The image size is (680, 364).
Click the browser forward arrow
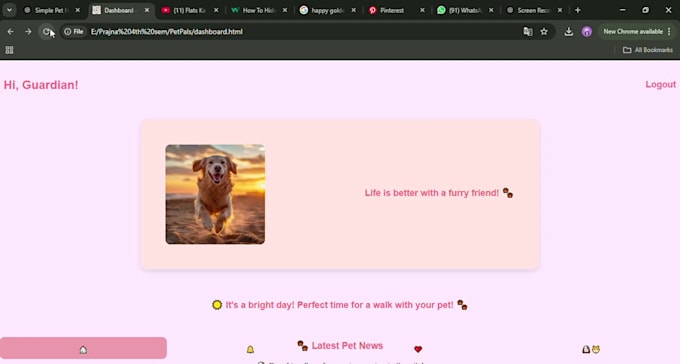click(x=28, y=32)
